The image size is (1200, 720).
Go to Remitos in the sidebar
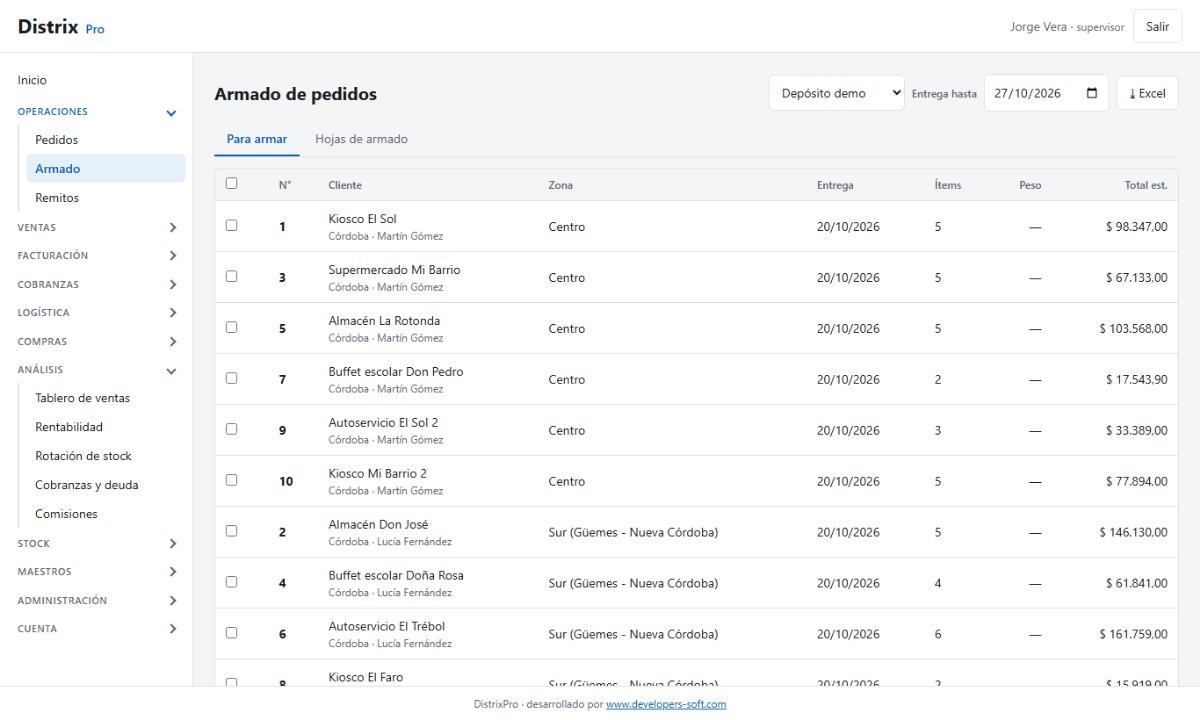click(106, 198)
